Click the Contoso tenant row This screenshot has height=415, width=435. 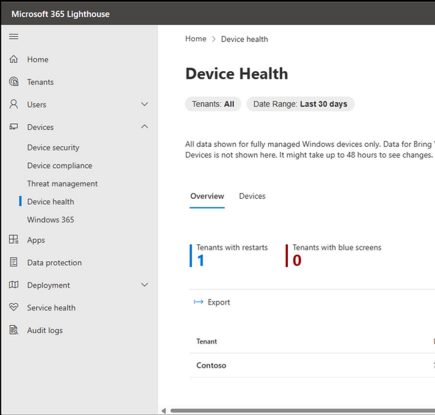pos(312,365)
